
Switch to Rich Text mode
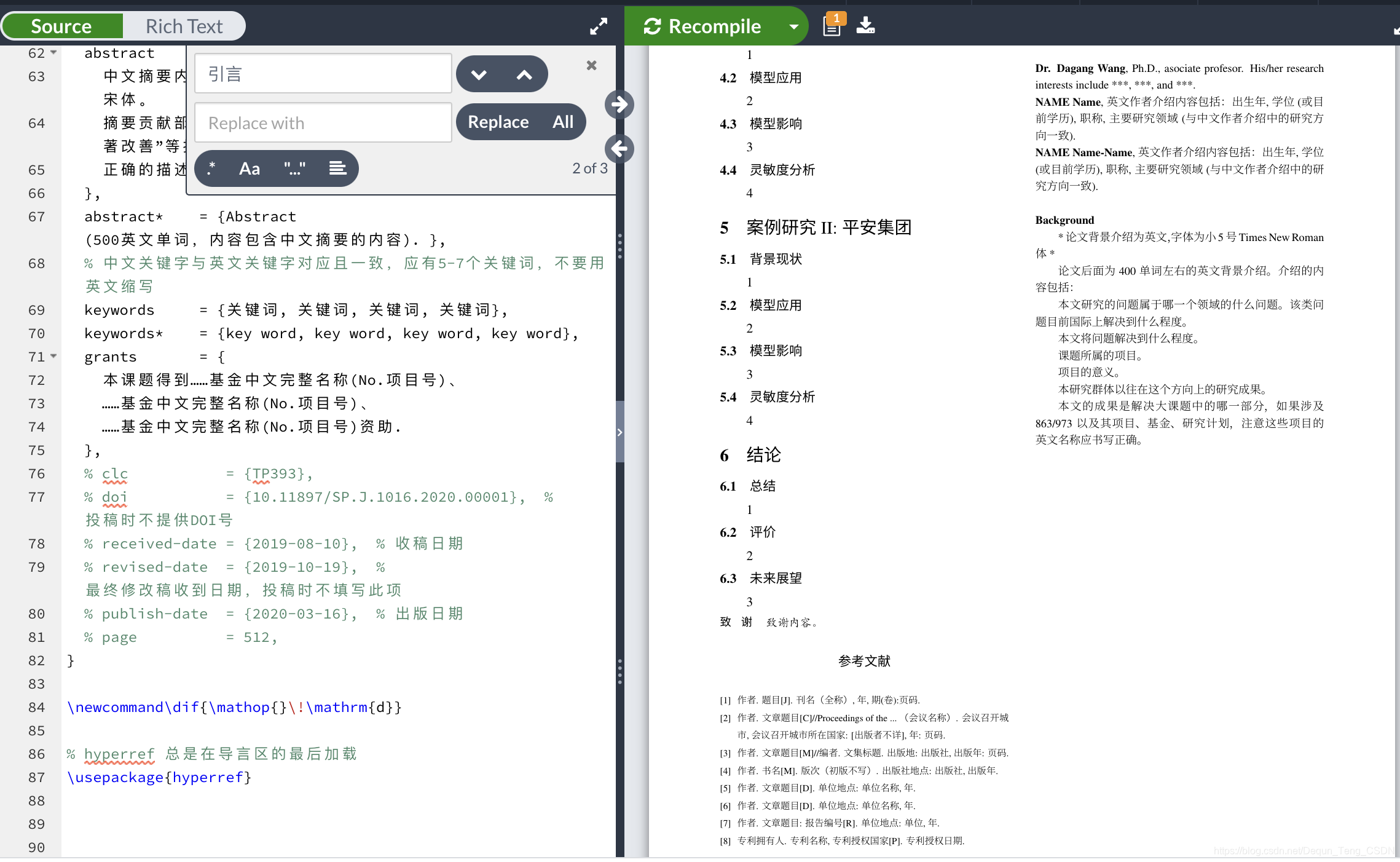click(184, 26)
